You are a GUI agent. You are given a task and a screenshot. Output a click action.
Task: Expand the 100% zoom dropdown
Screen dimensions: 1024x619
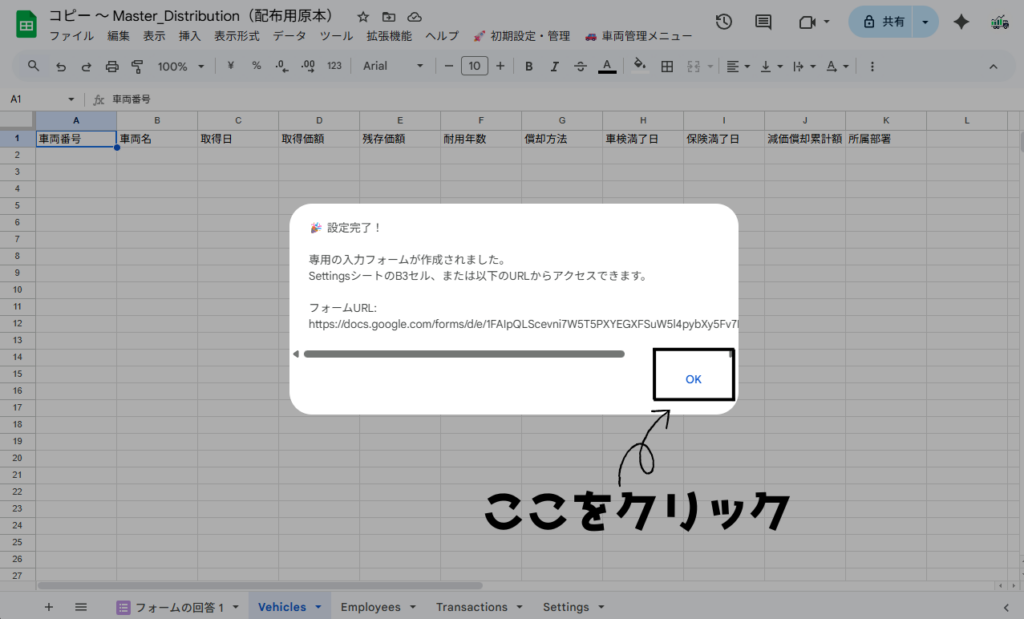point(180,66)
